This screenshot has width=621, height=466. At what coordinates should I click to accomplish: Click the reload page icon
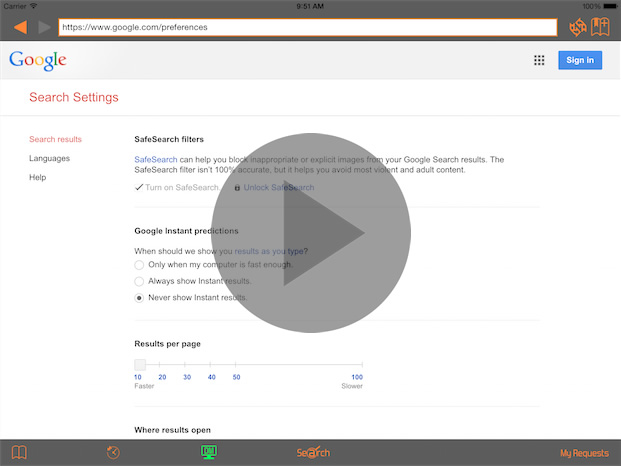[577, 27]
